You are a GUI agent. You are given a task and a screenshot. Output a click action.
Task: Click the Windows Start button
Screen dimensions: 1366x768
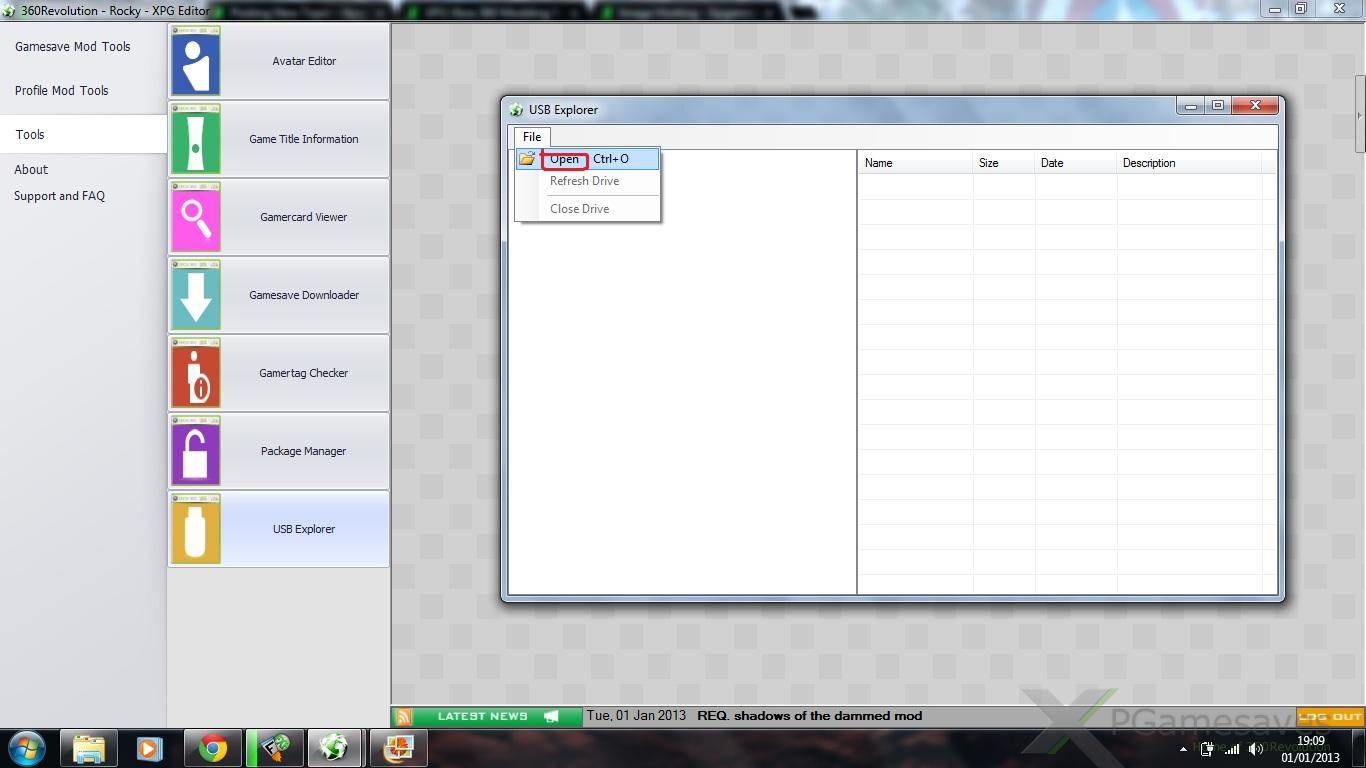[x=26, y=748]
